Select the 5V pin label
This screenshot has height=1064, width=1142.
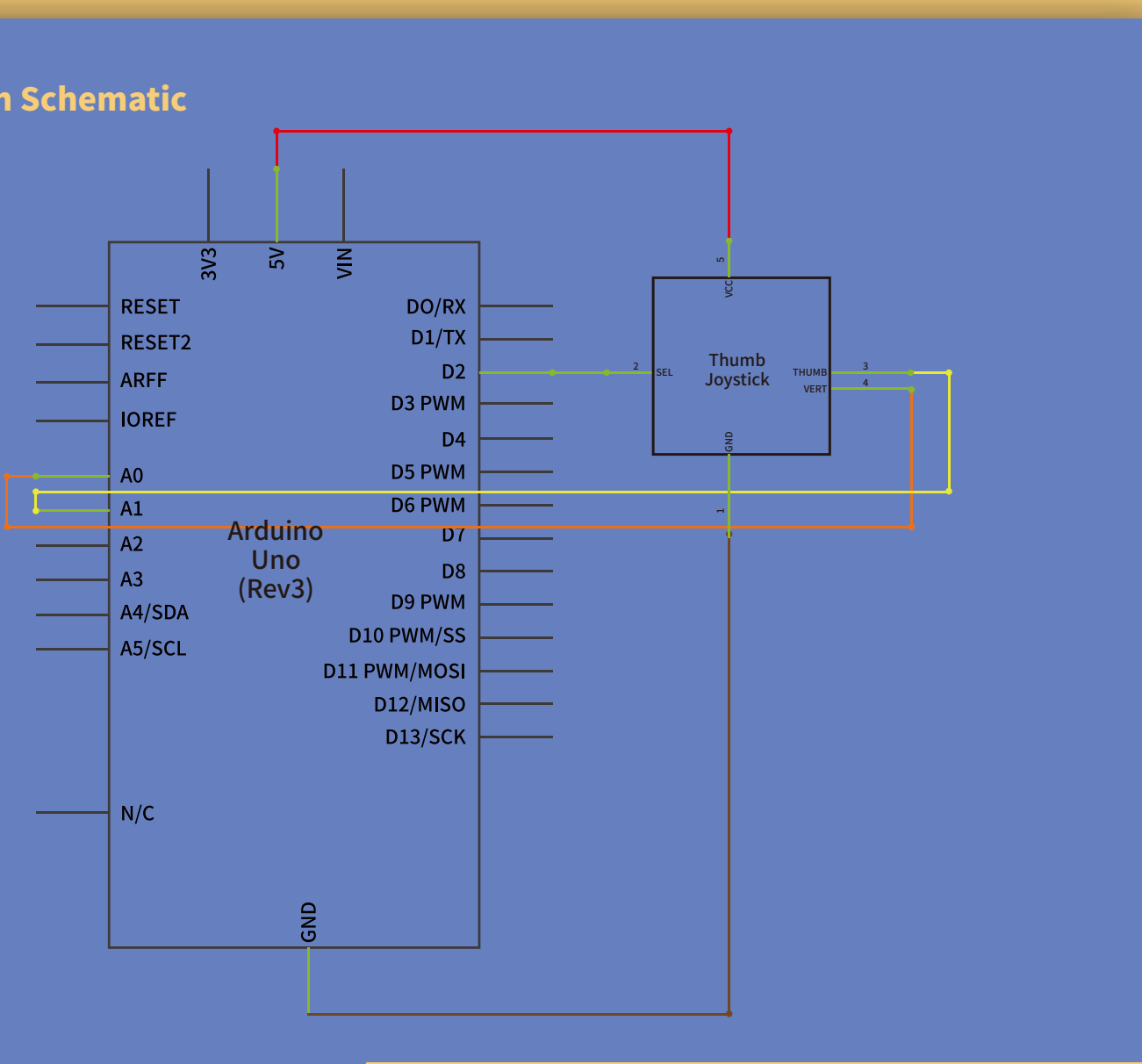[x=277, y=258]
